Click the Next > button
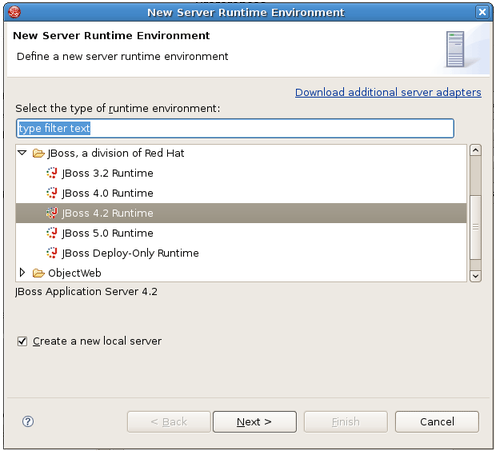Image resolution: width=496 pixels, height=451 pixels. (255, 422)
